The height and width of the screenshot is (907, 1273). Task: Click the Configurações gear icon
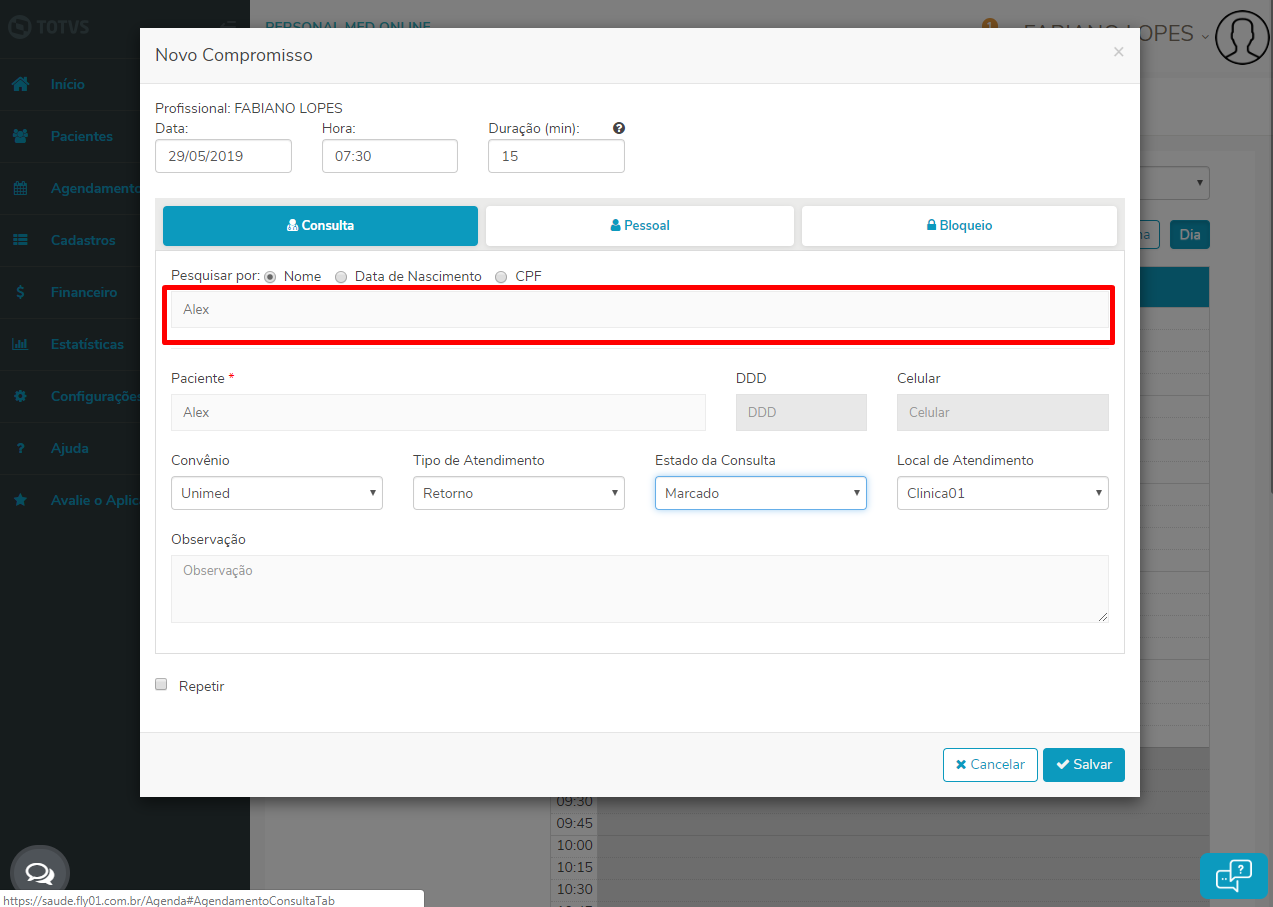pyautogui.click(x=20, y=396)
